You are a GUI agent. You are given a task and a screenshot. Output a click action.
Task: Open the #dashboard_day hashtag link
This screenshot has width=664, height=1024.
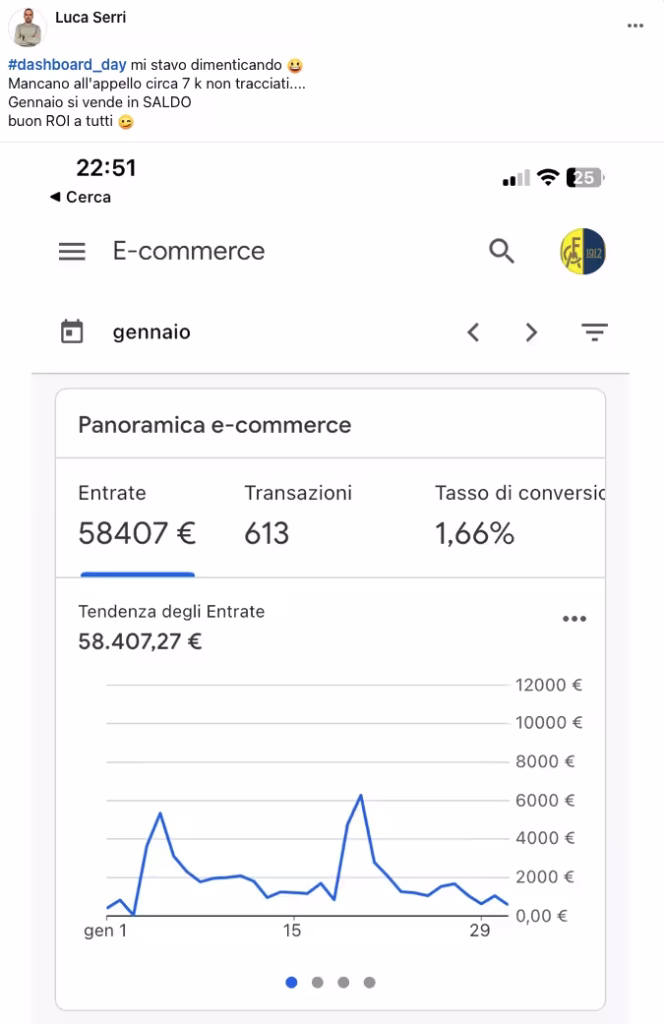click(x=67, y=65)
